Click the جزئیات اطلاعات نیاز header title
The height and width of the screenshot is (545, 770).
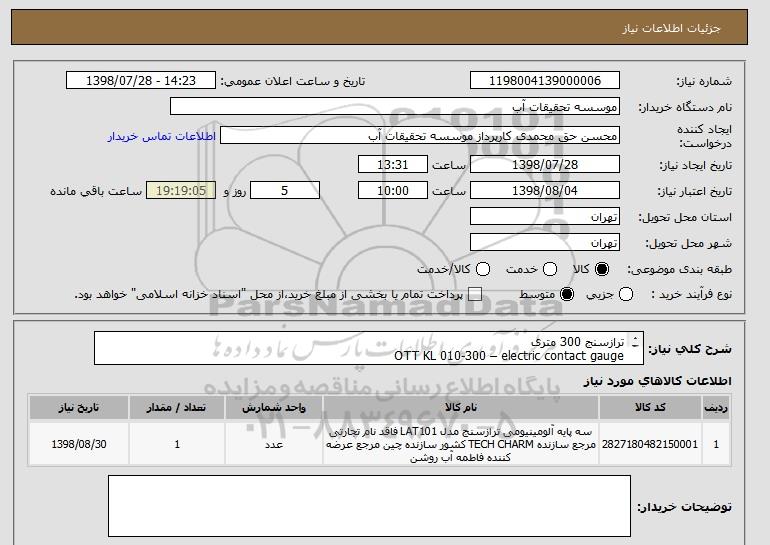pos(671,28)
